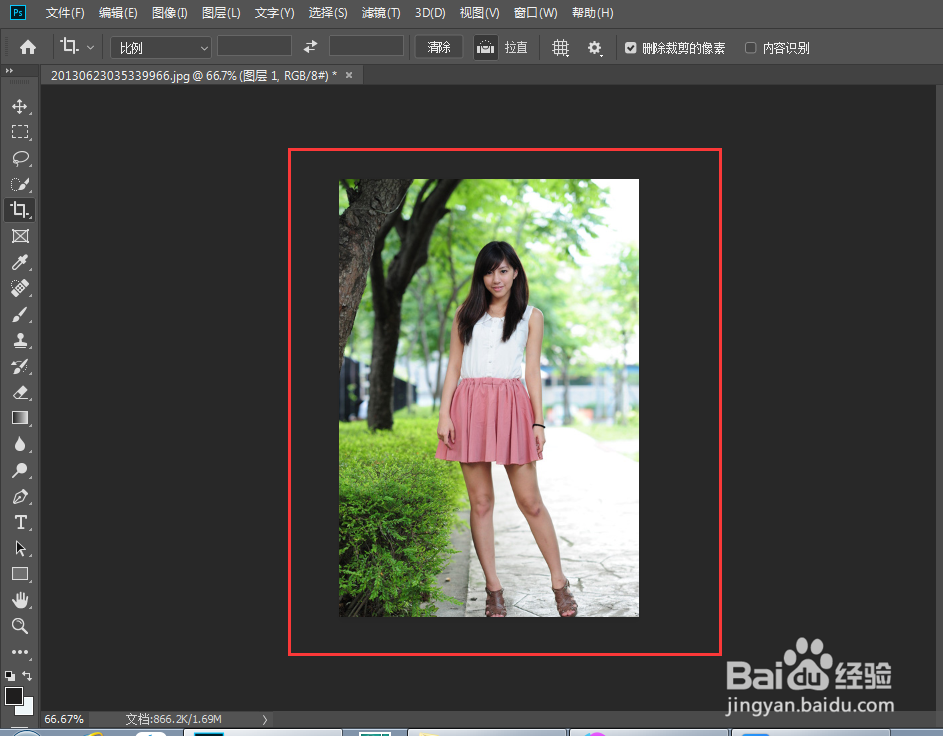Close the 20130623035339966.jpg document tab
This screenshot has height=738, width=945.
[349, 75]
